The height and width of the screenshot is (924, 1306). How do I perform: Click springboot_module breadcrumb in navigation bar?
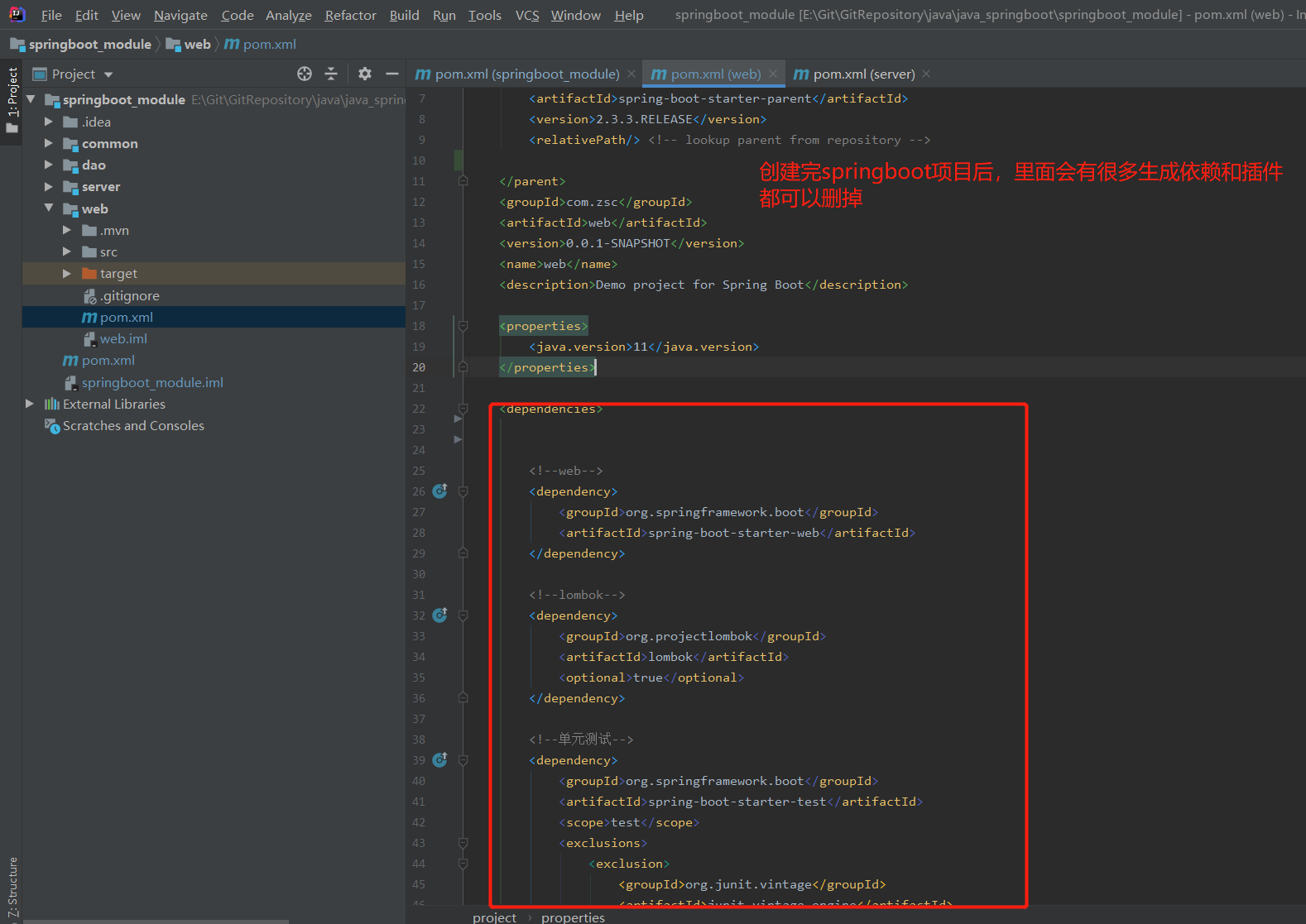[x=89, y=44]
